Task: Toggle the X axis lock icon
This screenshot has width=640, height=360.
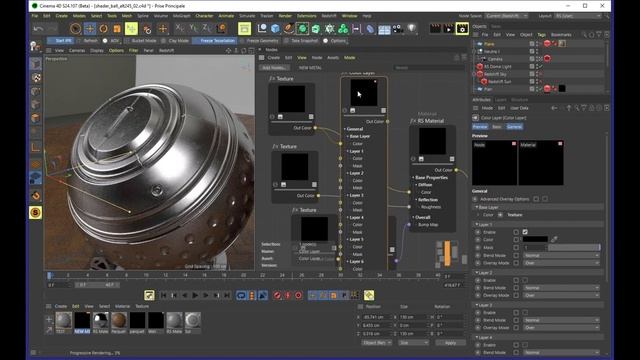Action: (x=180, y=28)
